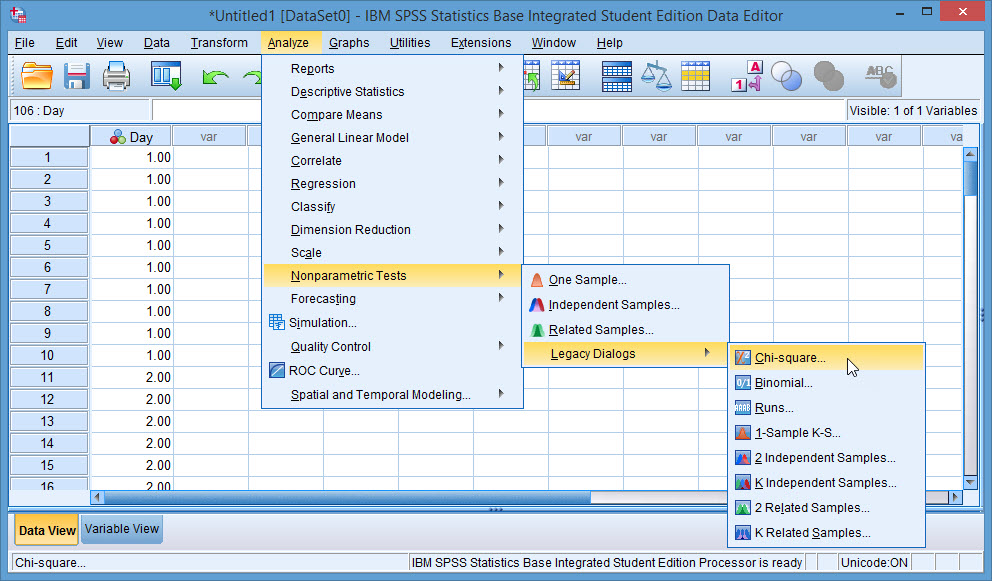Click the K Related Samples icon
Screen dimensions: 992x581
[x=743, y=533]
